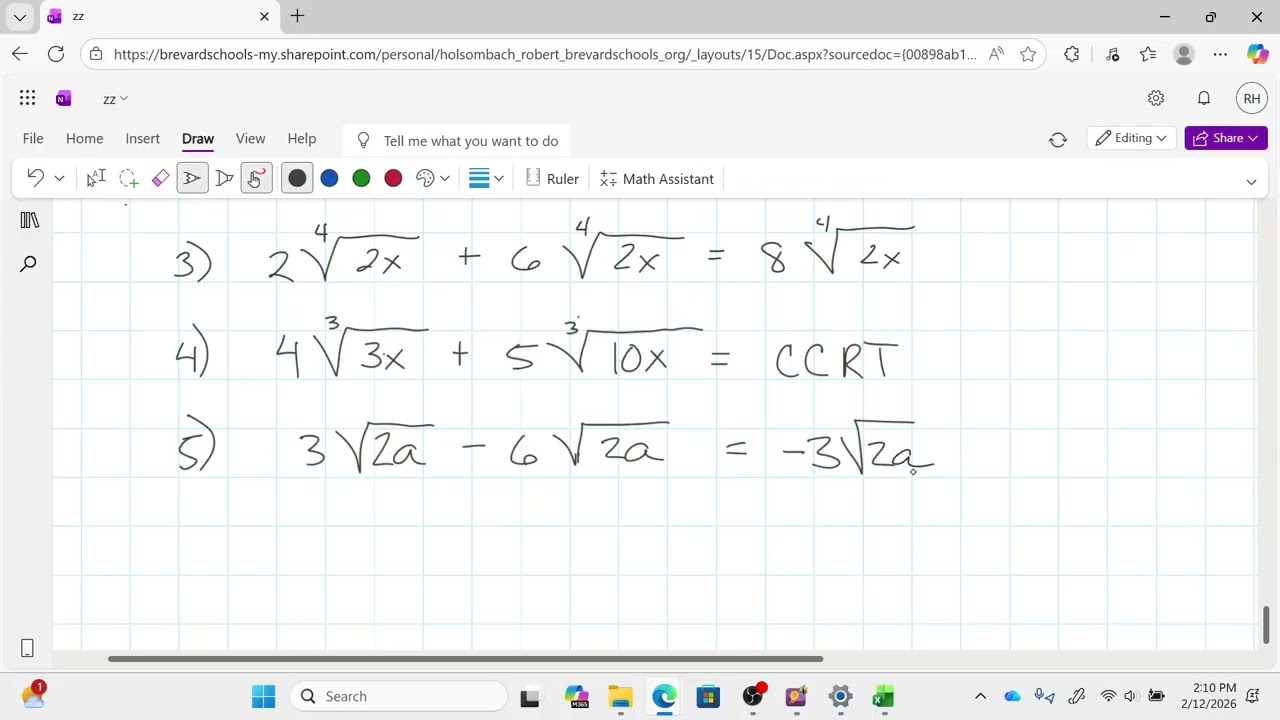Open the Editing mode dropdown

1131,138
